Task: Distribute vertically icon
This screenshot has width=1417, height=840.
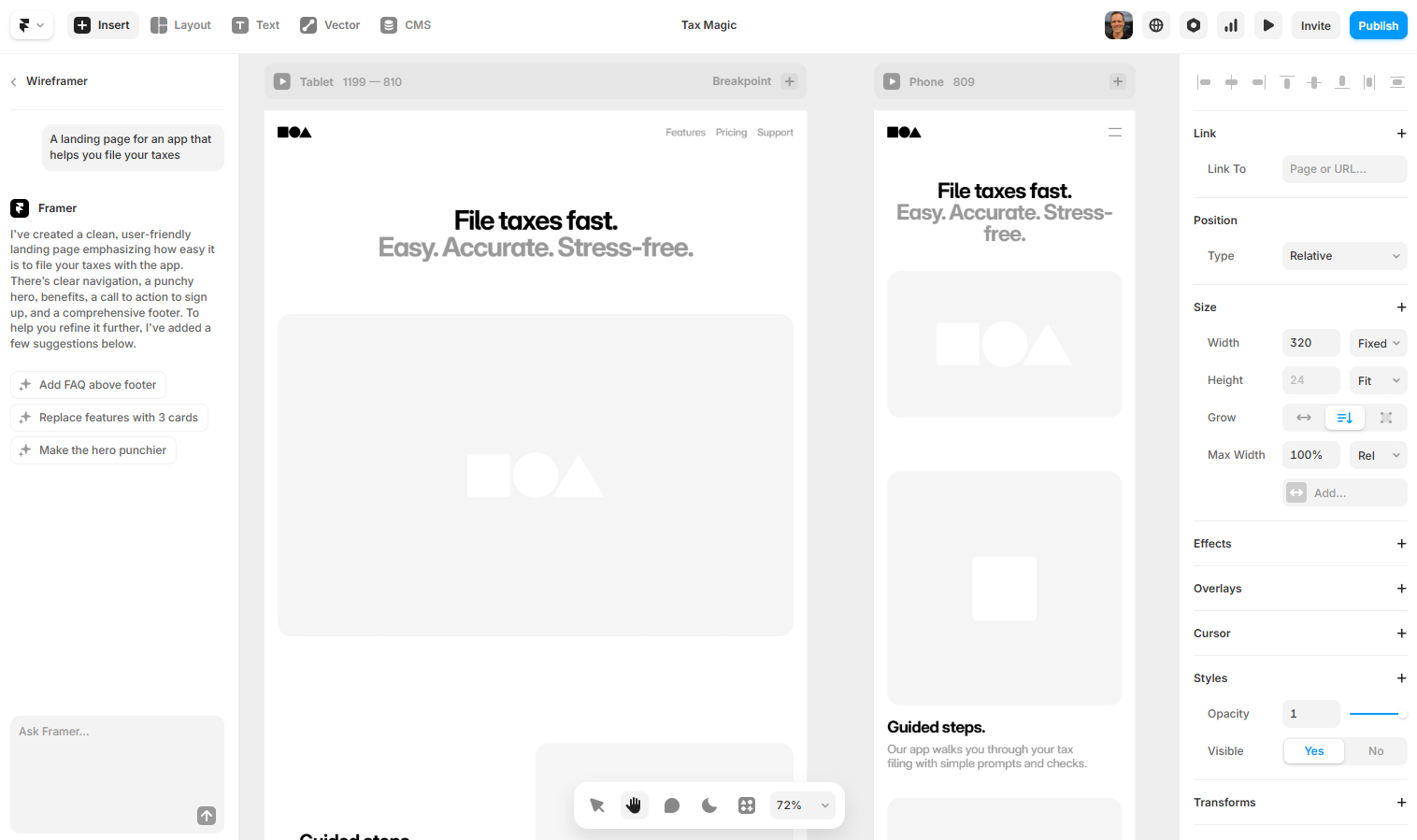Action: [x=1397, y=82]
